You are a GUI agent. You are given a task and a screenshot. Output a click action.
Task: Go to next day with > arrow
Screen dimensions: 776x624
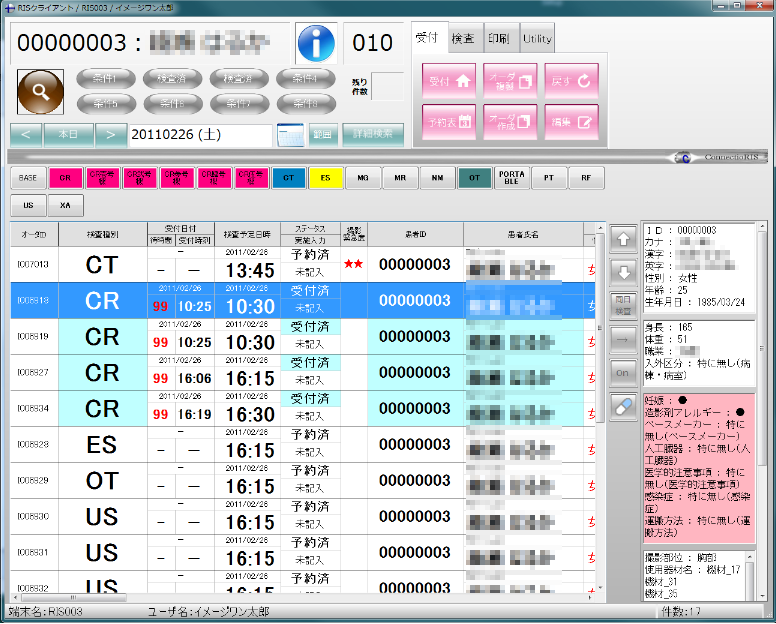coord(112,134)
